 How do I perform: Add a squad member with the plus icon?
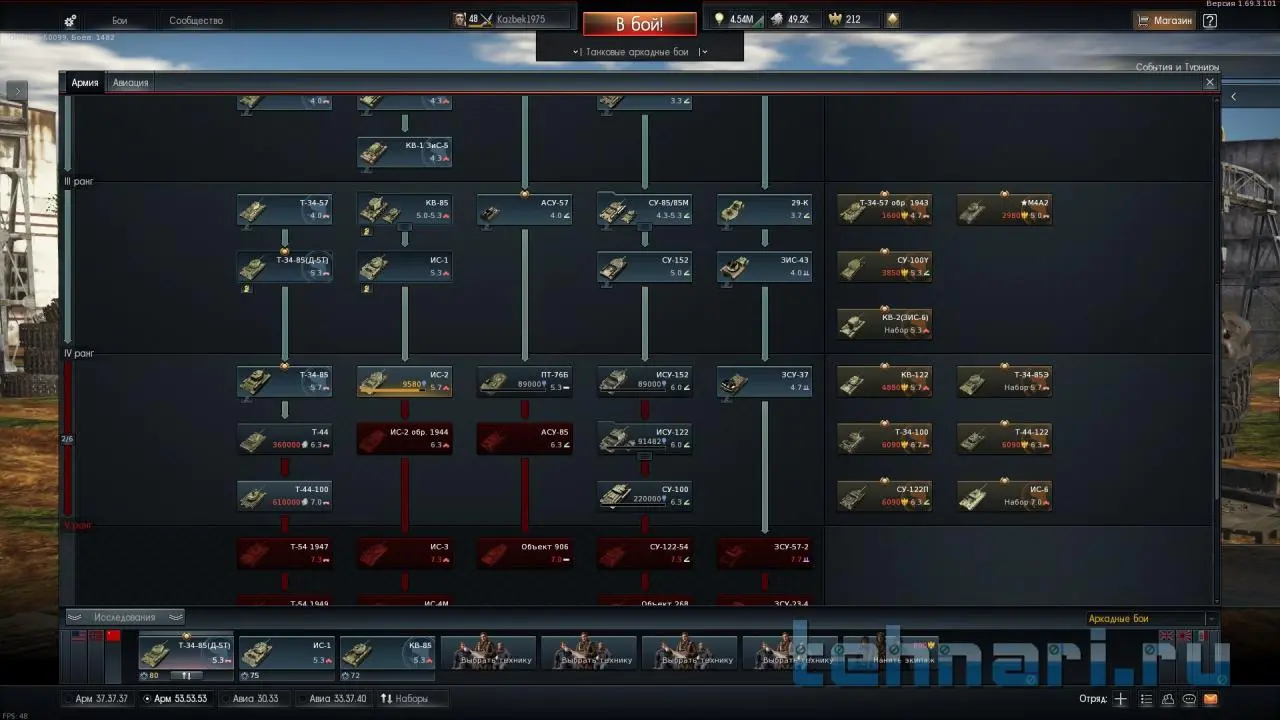(1121, 699)
